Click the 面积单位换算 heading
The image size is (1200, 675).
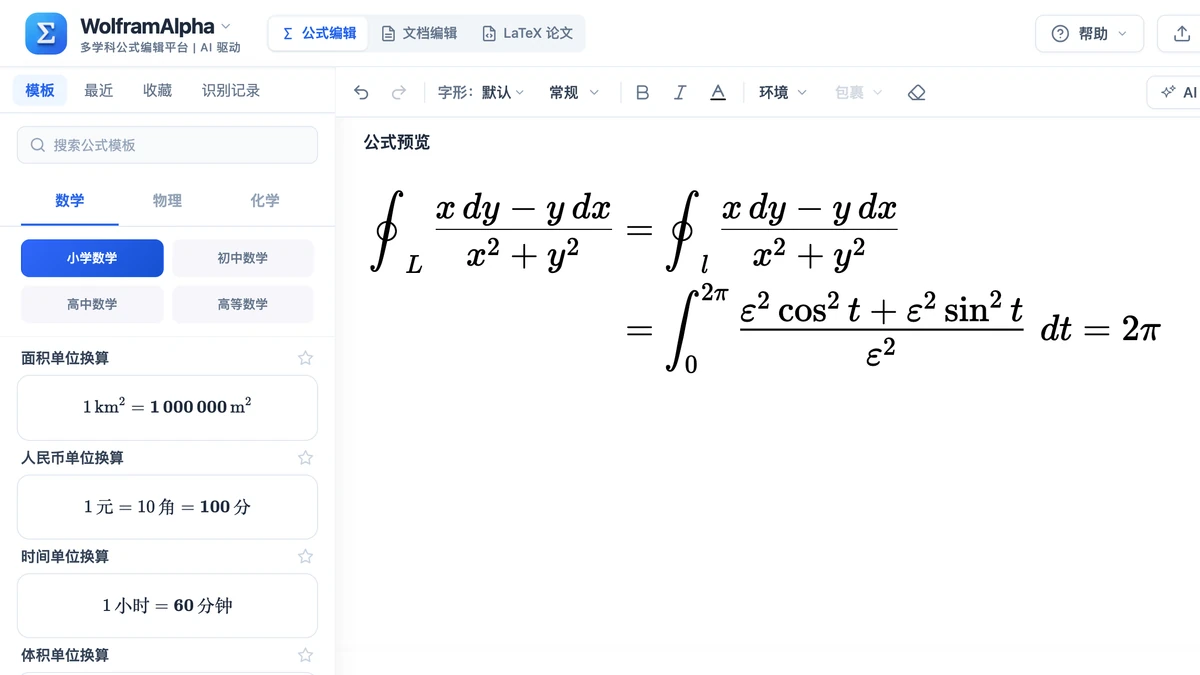[x=65, y=358]
